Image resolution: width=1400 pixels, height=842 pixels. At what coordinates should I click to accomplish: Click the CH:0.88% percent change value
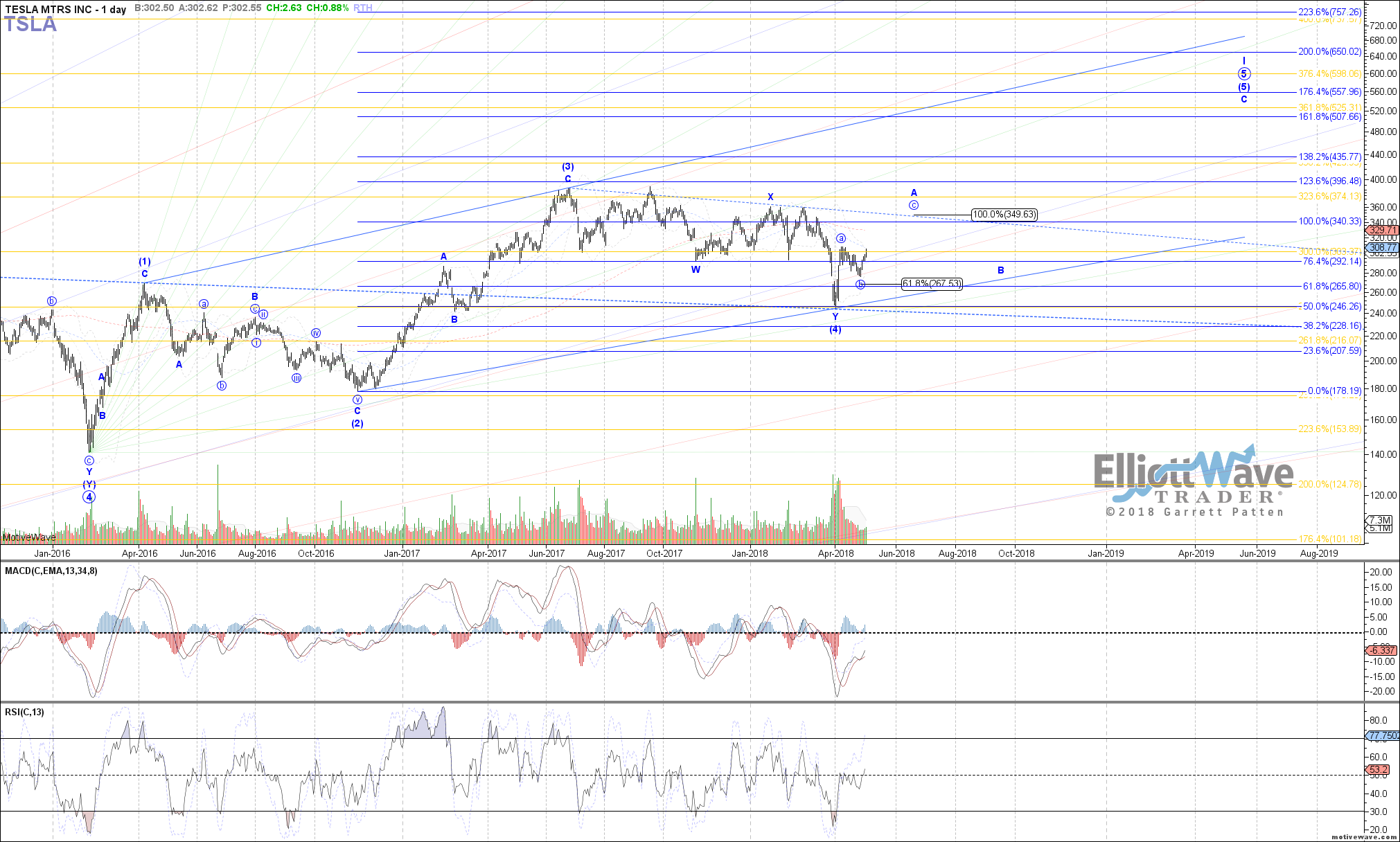(x=328, y=8)
